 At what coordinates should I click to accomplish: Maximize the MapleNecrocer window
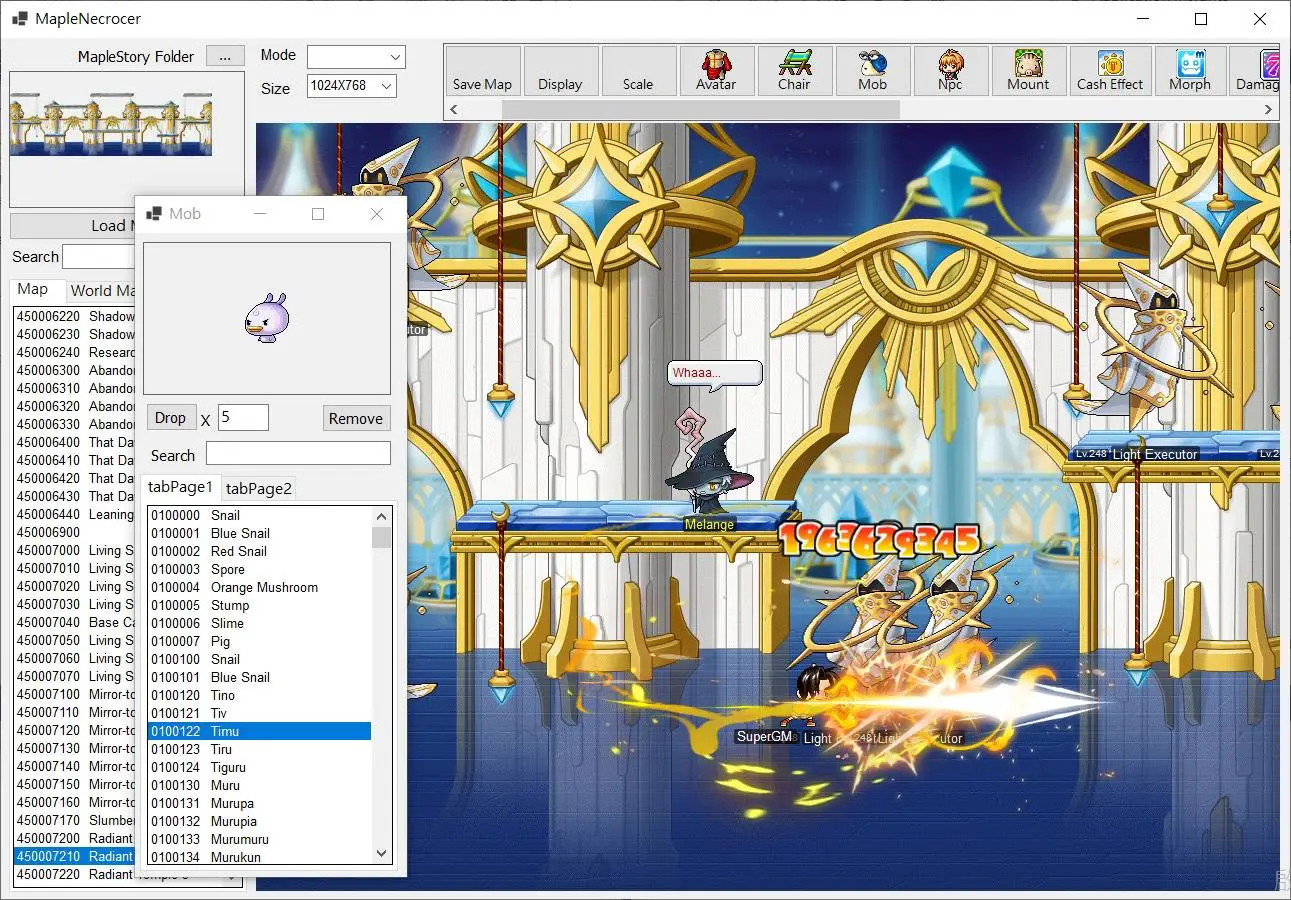click(1201, 19)
